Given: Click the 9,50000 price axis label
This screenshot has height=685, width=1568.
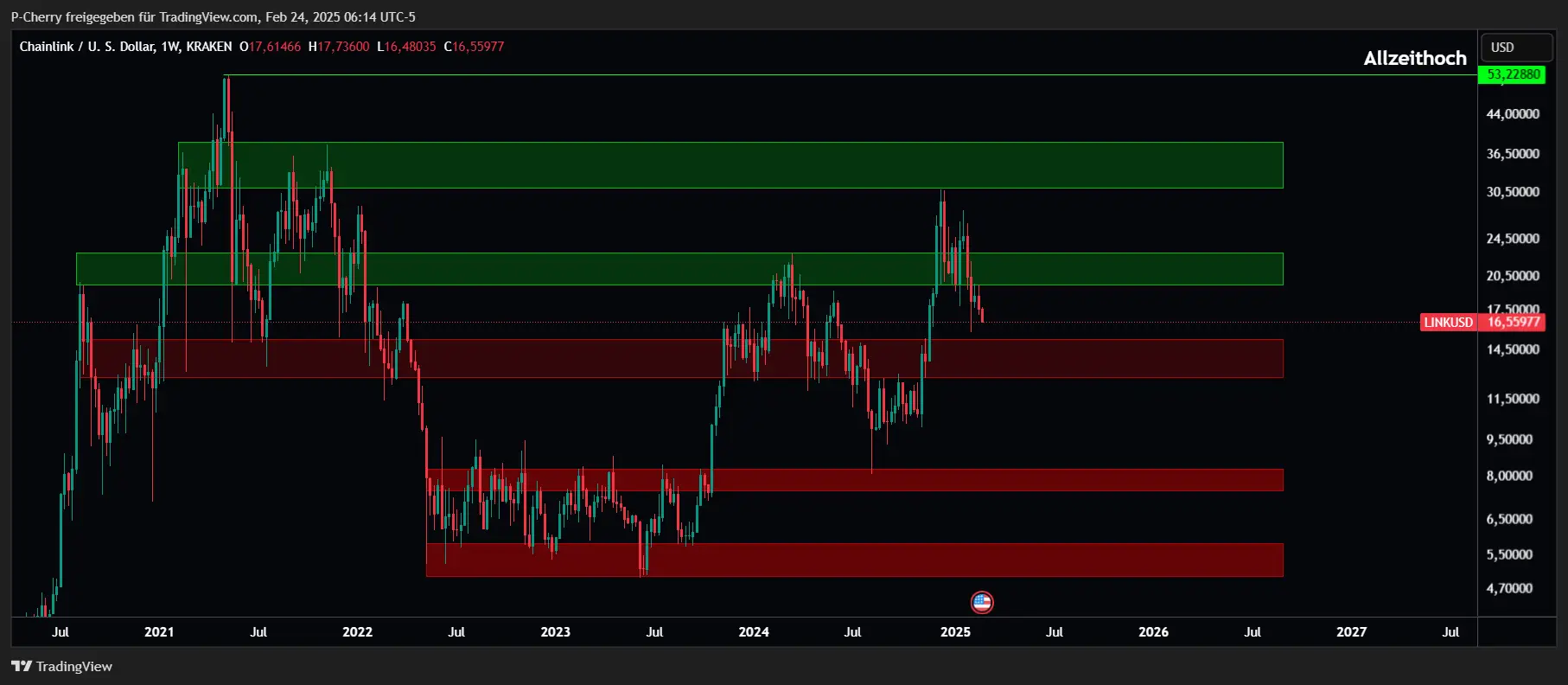Looking at the screenshot, I should click(1509, 439).
